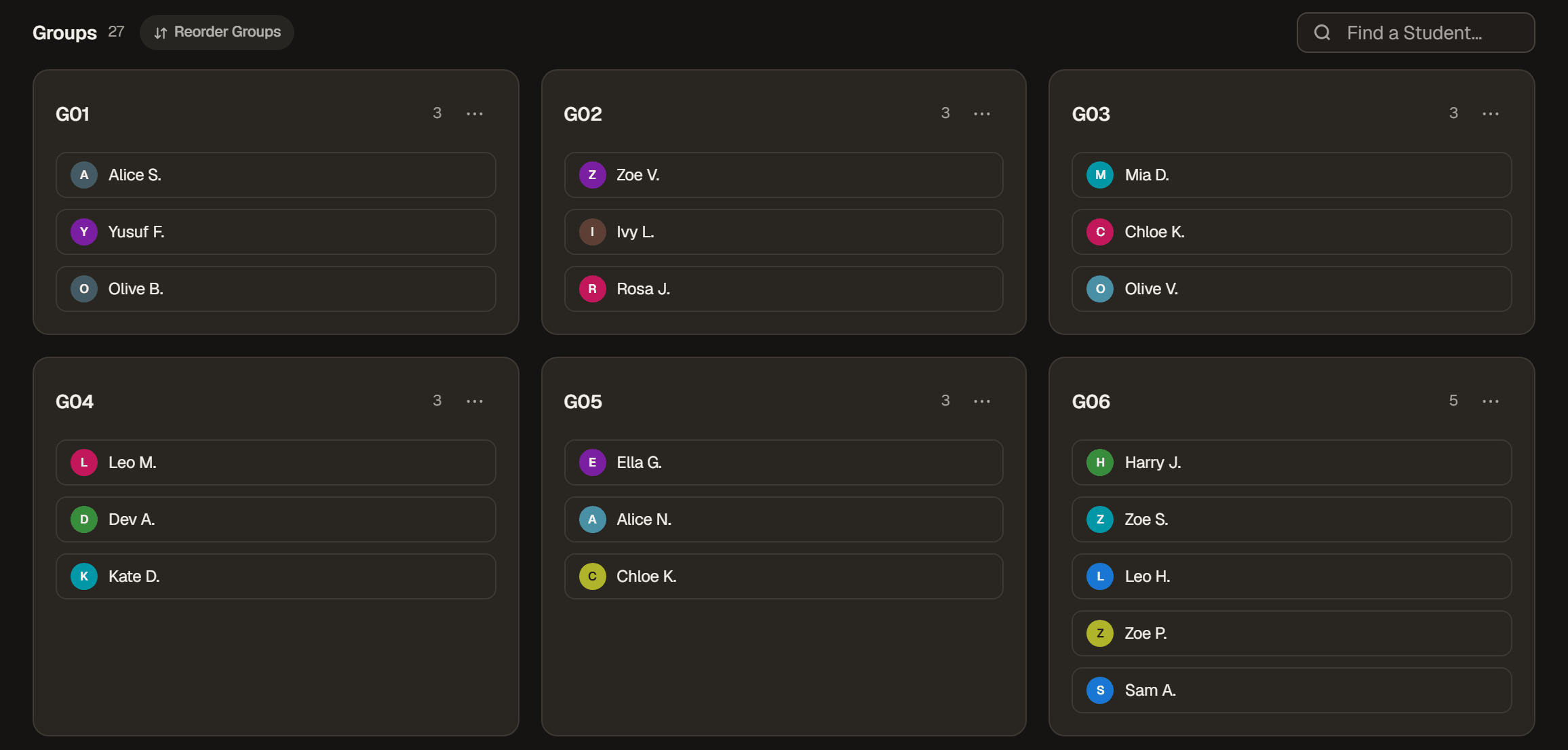Click Harry J.'s green H avatar
Image resolution: width=1568 pixels, height=750 pixels.
(1100, 462)
